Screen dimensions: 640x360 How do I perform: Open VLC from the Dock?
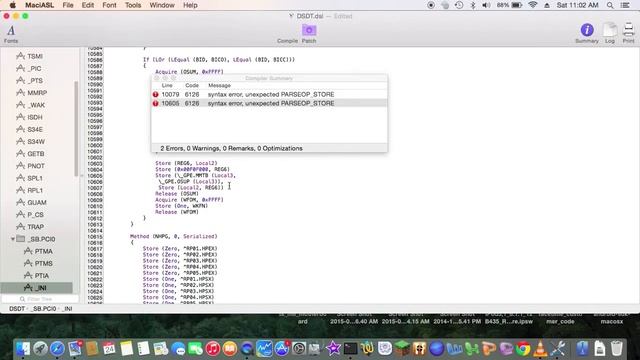[x=540, y=349]
